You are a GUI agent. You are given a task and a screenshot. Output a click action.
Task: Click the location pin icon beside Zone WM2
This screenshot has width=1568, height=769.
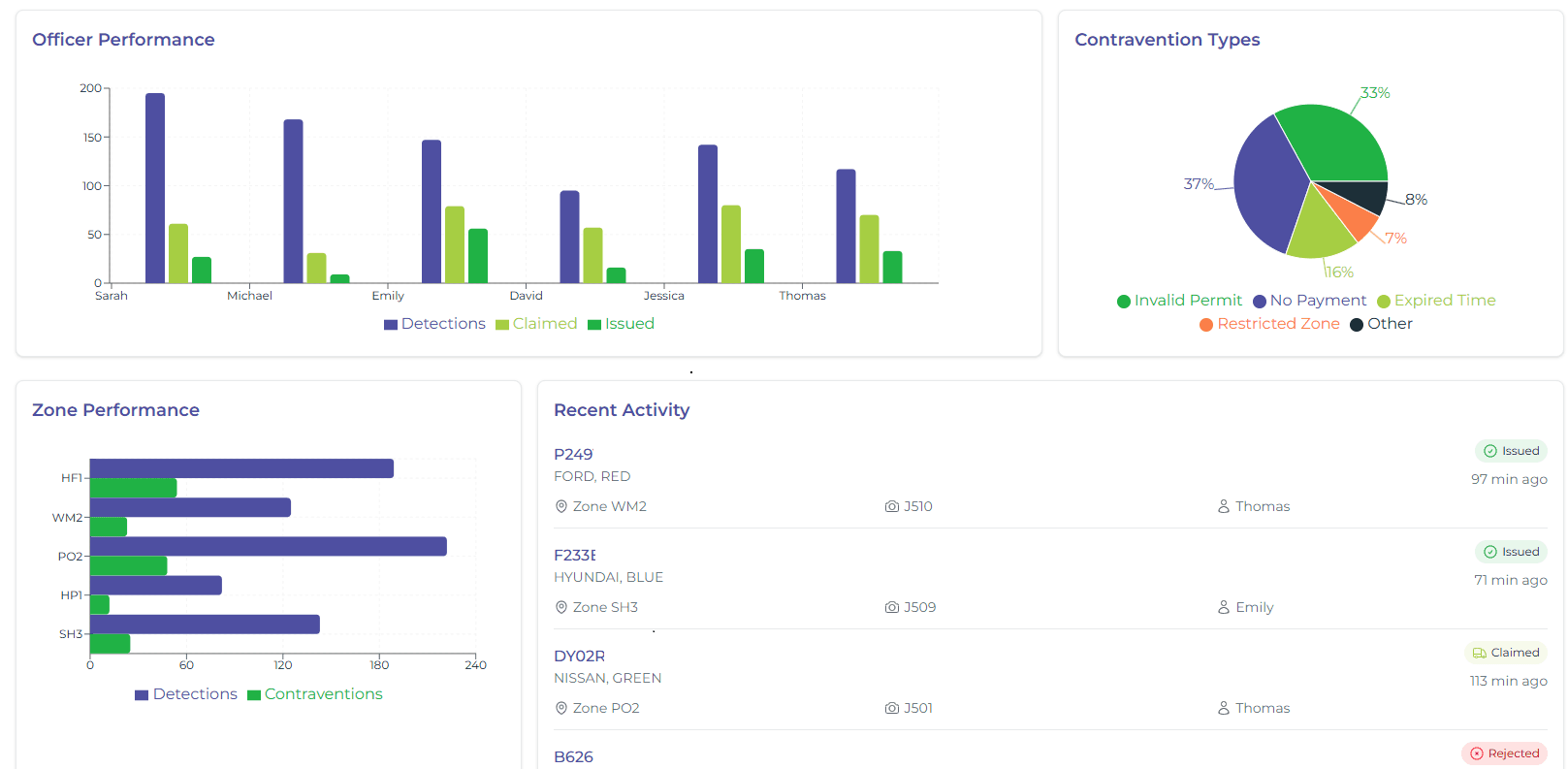tap(560, 506)
